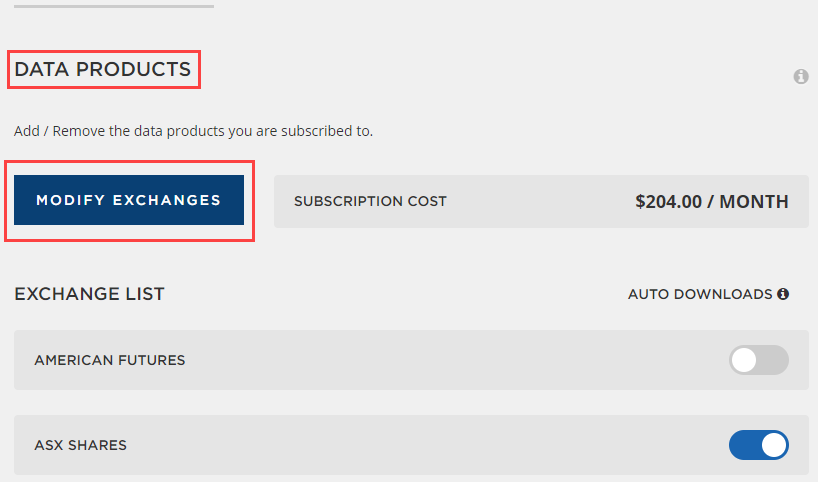The image size is (818, 482).
Task: Click the gray horizontal bar above Data Products
Action: [x=114, y=6]
